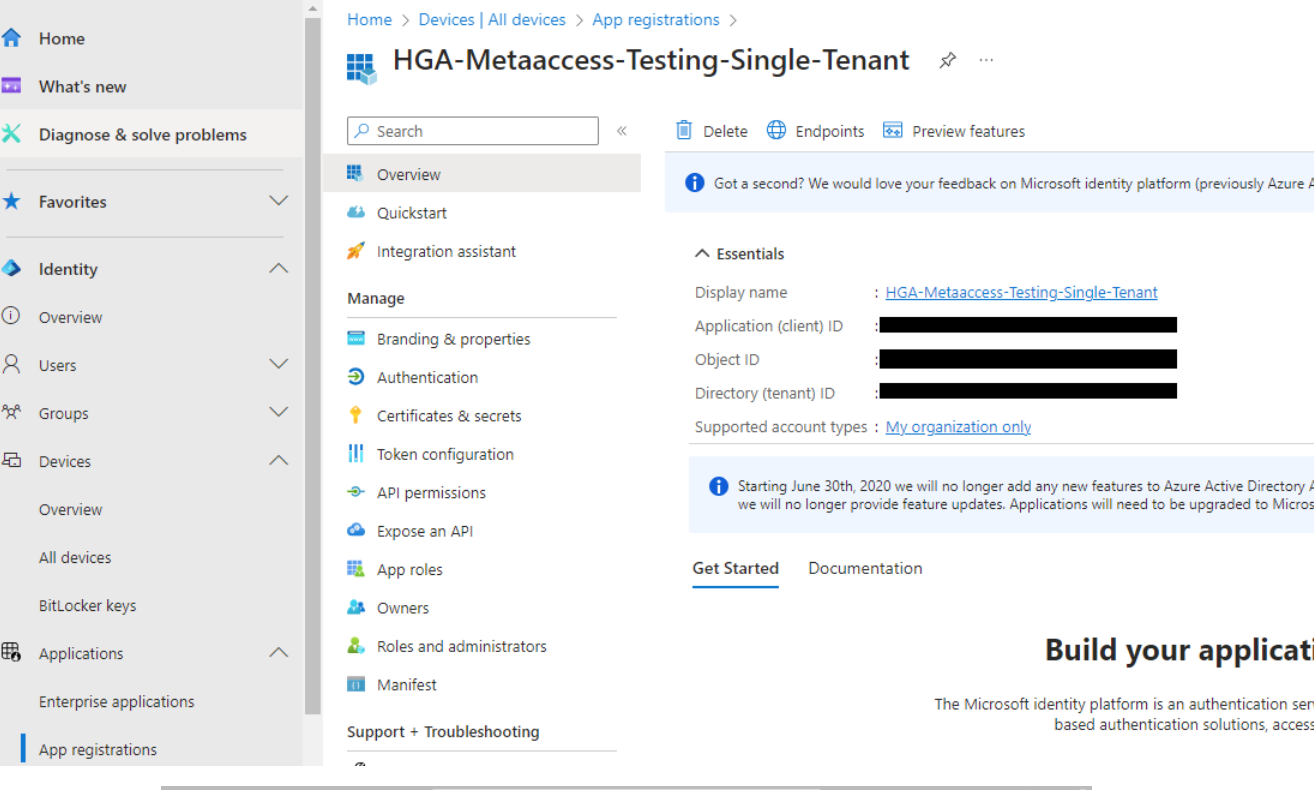Click the Manifest icon
This screenshot has width=1314, height=790.
[x=355, y=684]
